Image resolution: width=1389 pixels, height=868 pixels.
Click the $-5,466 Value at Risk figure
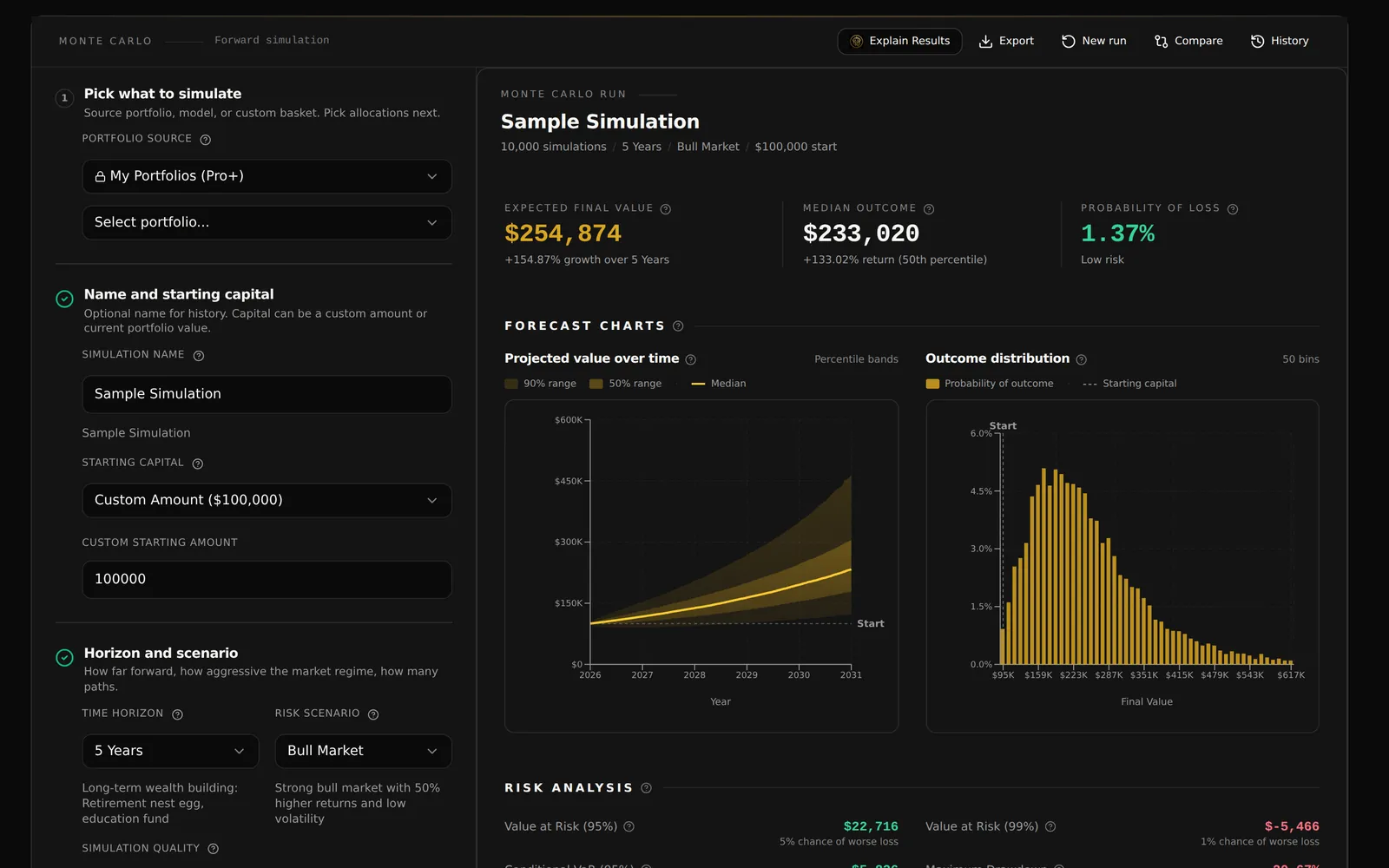tap(1292, 826)
